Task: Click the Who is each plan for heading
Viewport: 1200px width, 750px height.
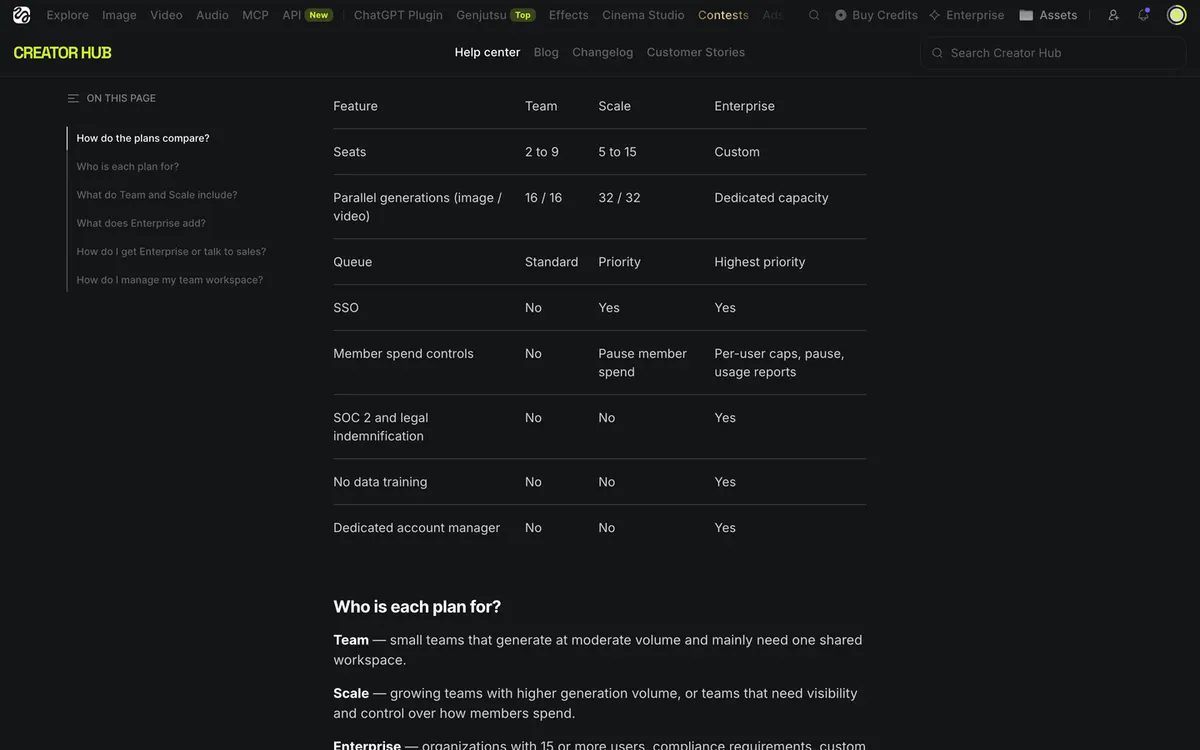Action: click(417, 607)
